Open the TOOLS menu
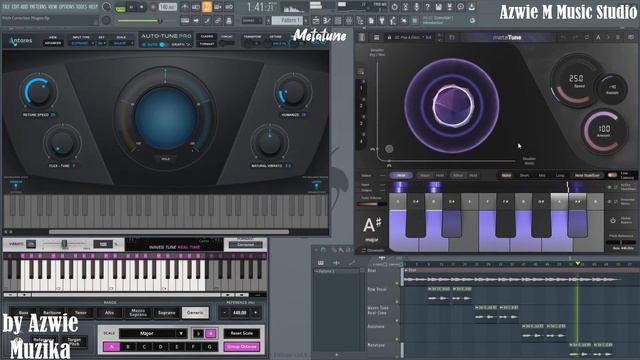Screen dimensions: 640x360 [x=82, y=7]
